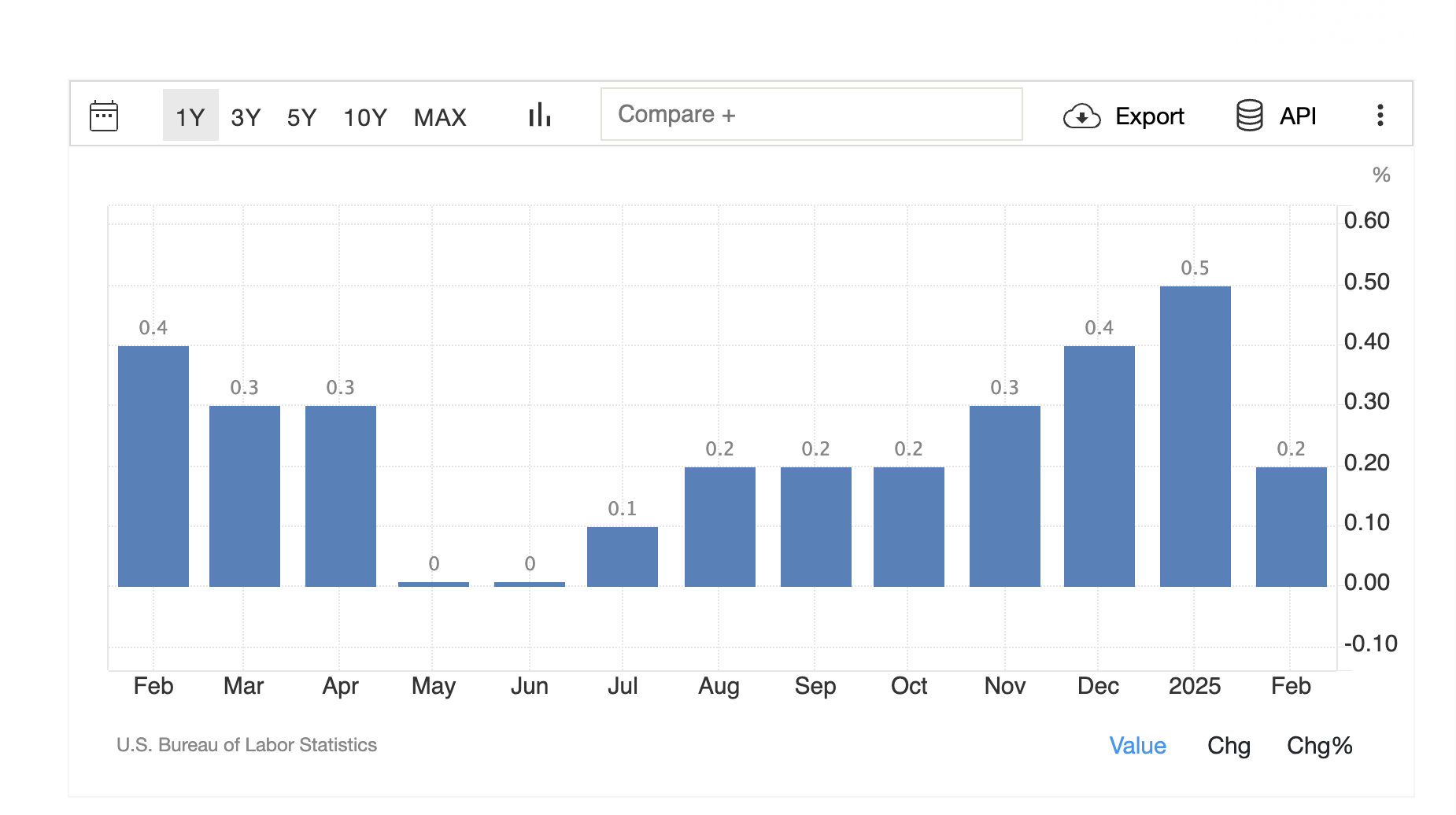Click the API database icon
Viewport: 1456px width, 815px height.
point(1249,116)
